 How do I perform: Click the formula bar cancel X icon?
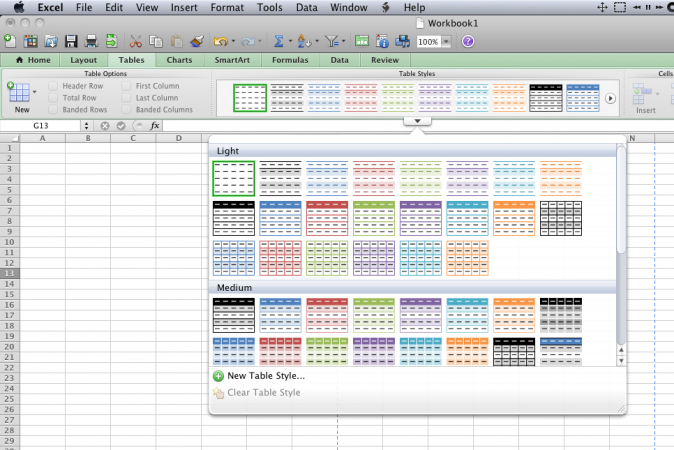coord(105,126)
